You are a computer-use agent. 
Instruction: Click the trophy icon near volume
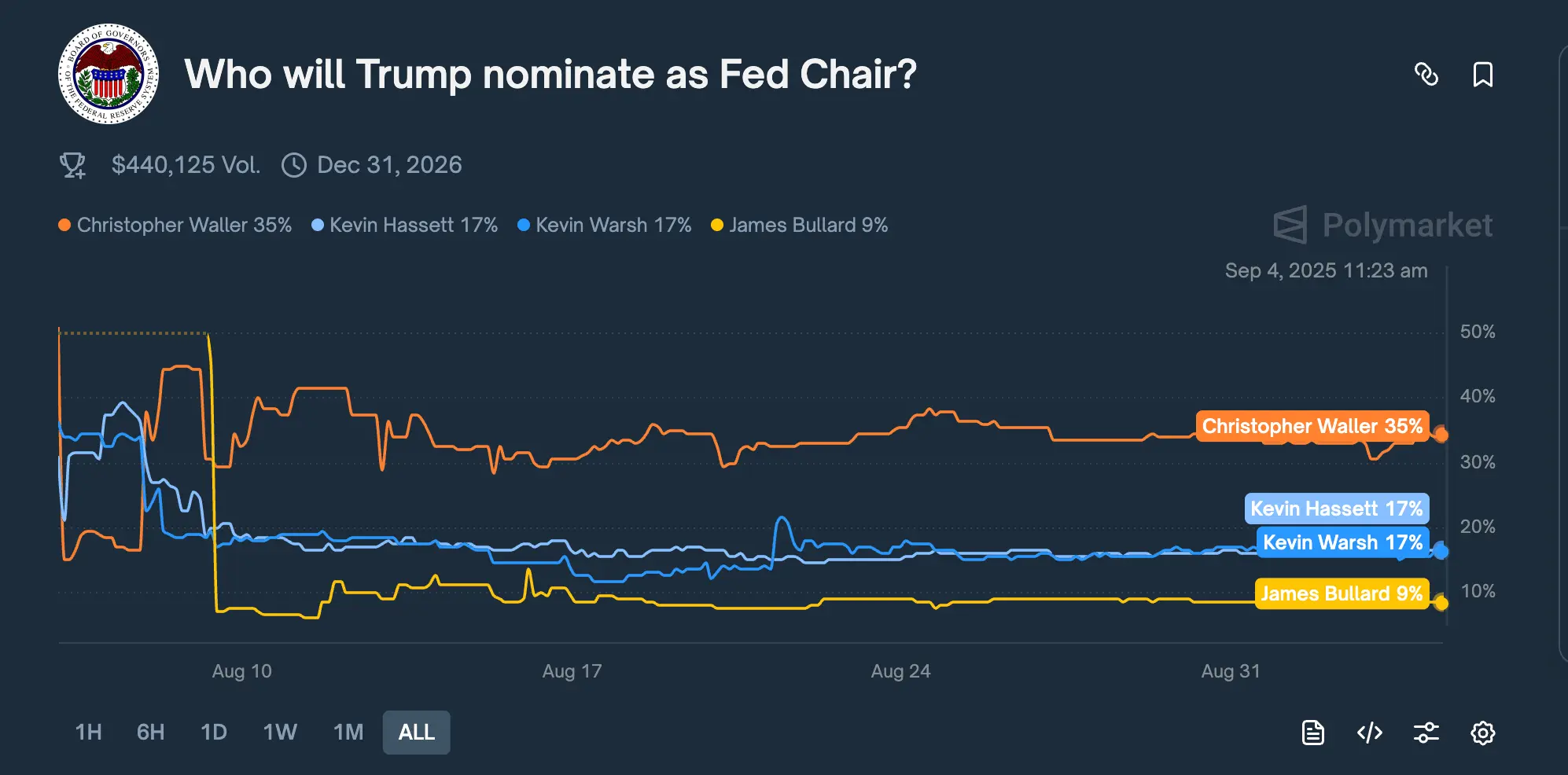[x=73, y=165]
